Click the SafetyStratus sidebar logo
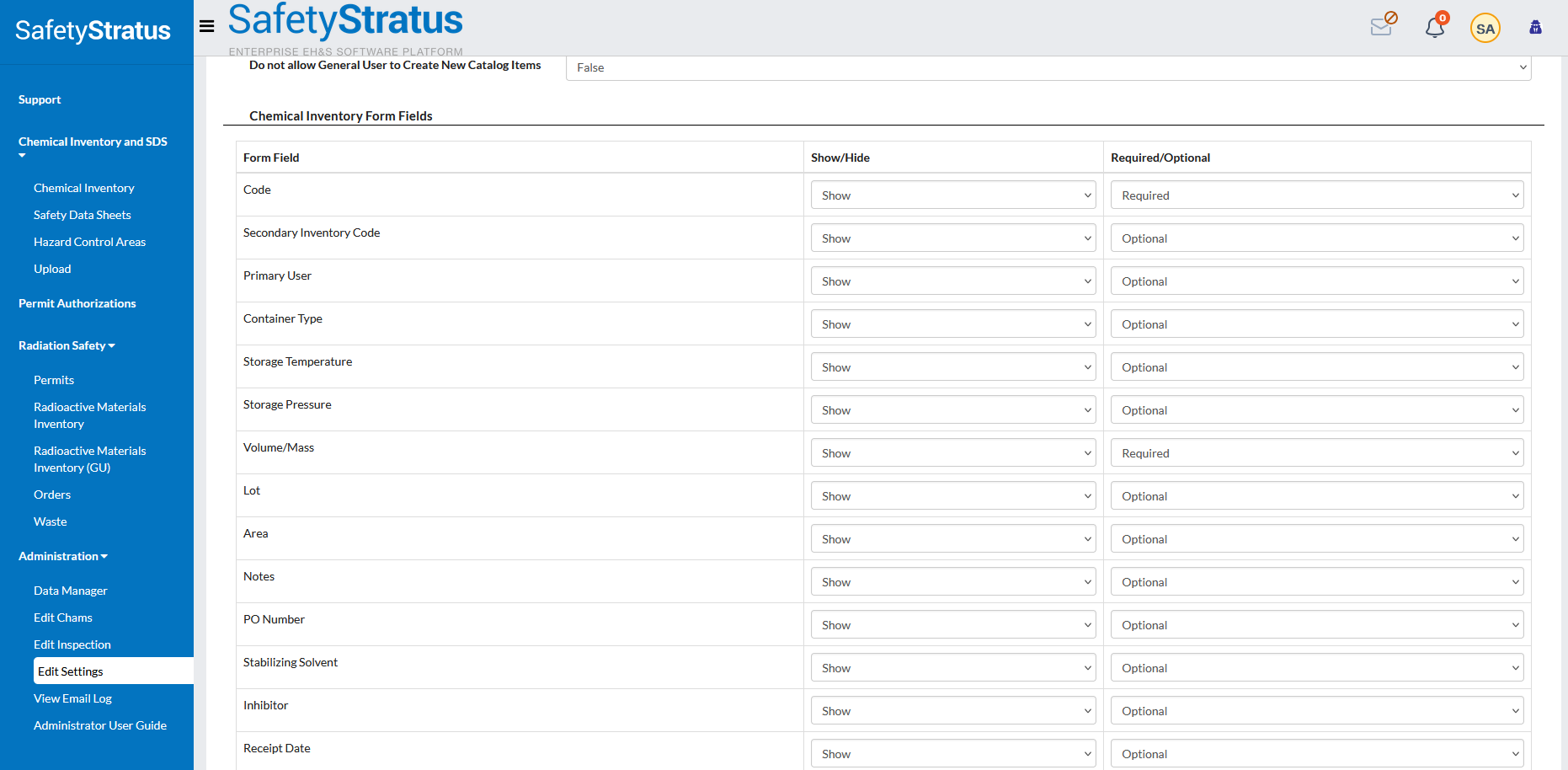Screen dimensions: 1568x770 pyautogui.click(x=93, y=30)
